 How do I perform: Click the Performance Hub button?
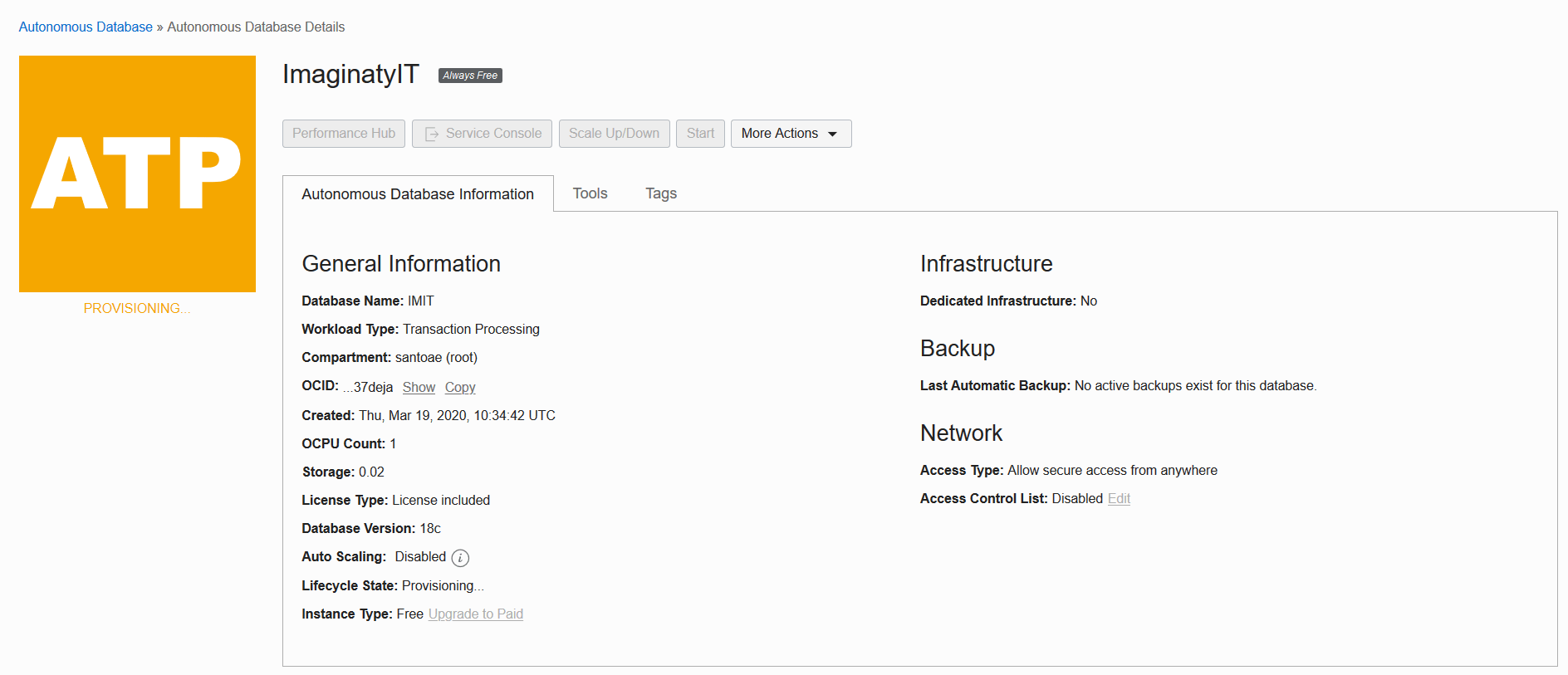coord(344,134)
